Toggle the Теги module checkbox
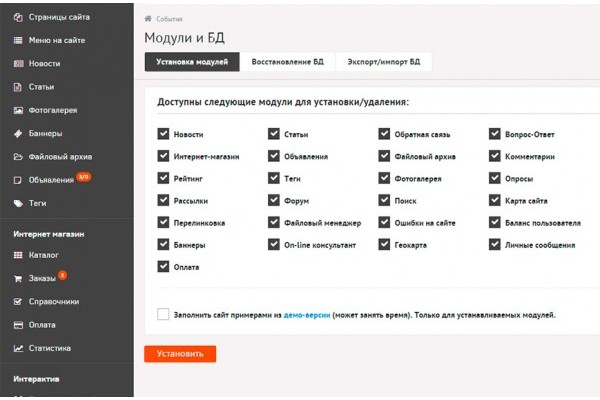Image resolution: width=600 pixels, height=400 pixels. coord(274,178)
